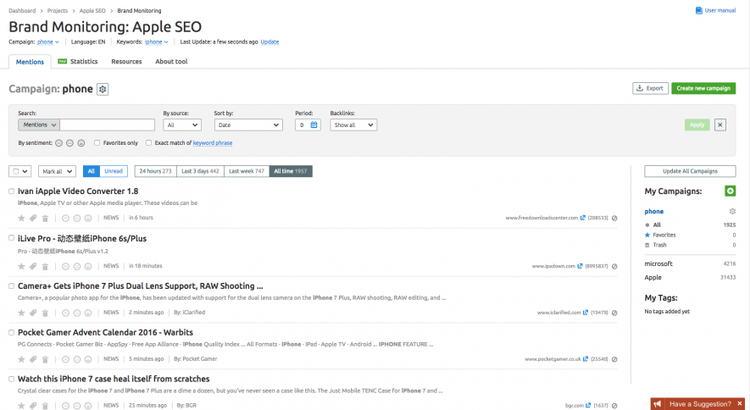Open the 'Sort by' Date dropdown
750x410 pixels.
coord(248,125)
